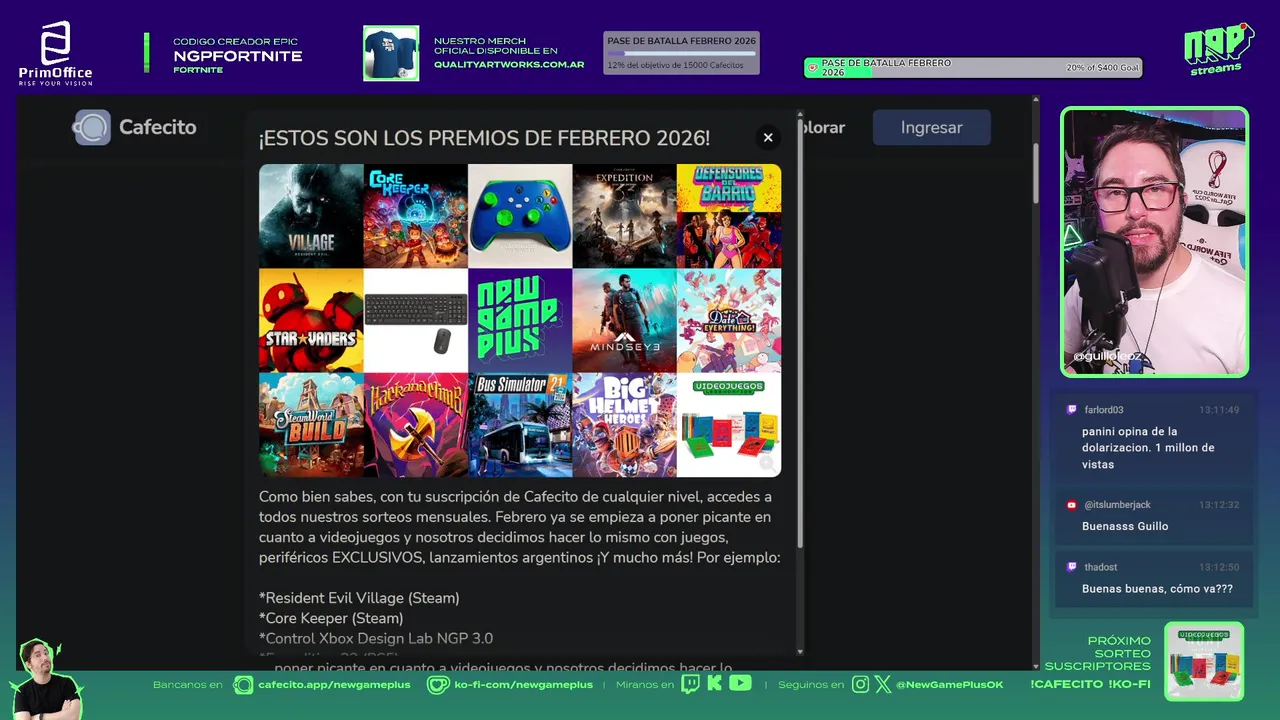Select the Expedition 33 prize thumbnail
The width and height of the screenshot is (1280, 720).
(x=625, y=216)
